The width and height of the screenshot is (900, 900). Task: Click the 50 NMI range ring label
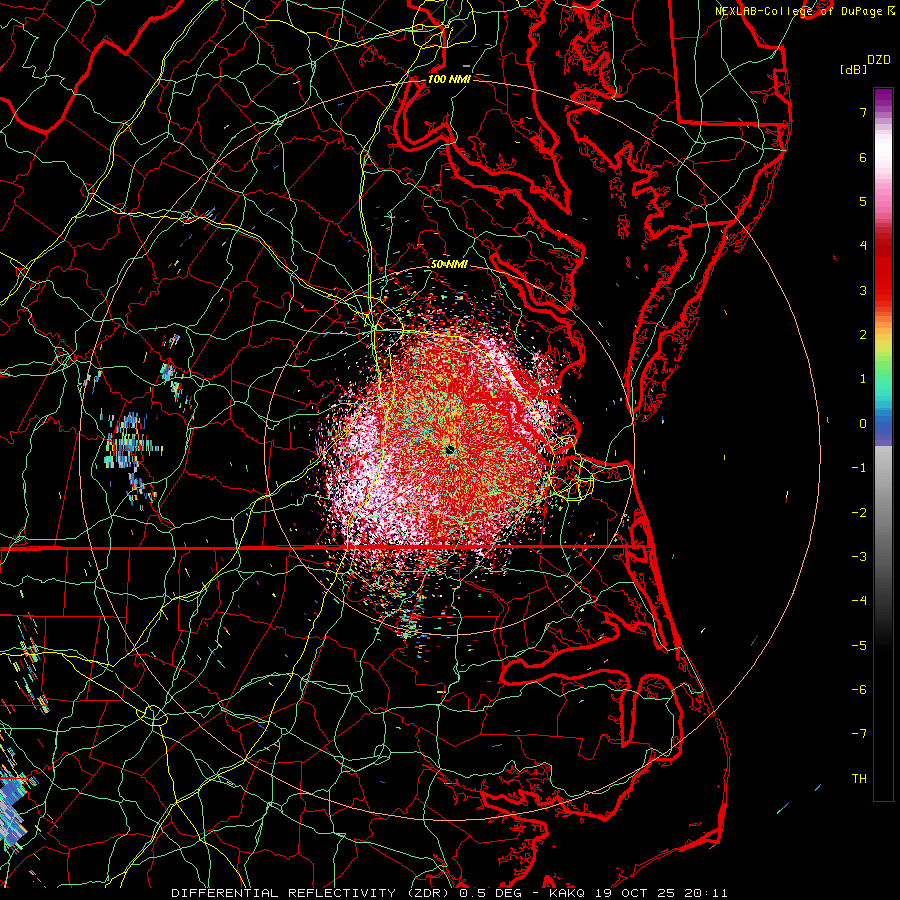tap(449, 264)
